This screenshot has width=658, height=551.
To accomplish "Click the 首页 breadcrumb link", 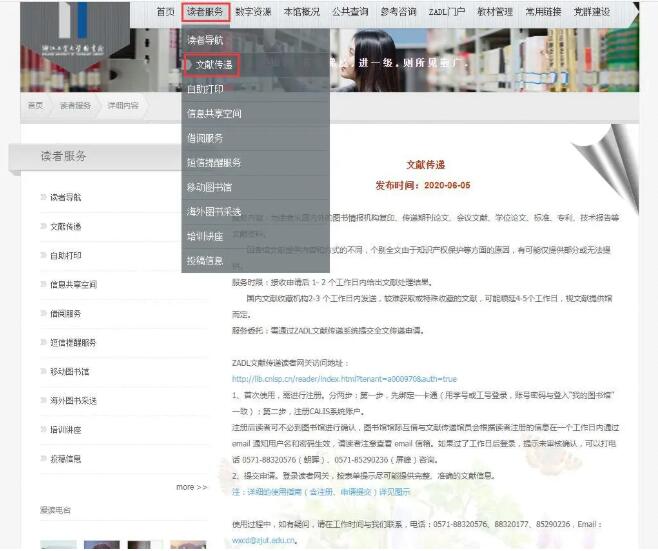I will coord(35,105).
